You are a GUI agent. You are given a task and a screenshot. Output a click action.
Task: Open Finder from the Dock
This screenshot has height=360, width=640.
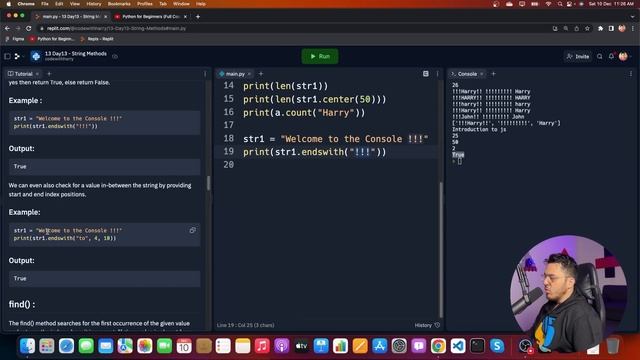point(27,346)
